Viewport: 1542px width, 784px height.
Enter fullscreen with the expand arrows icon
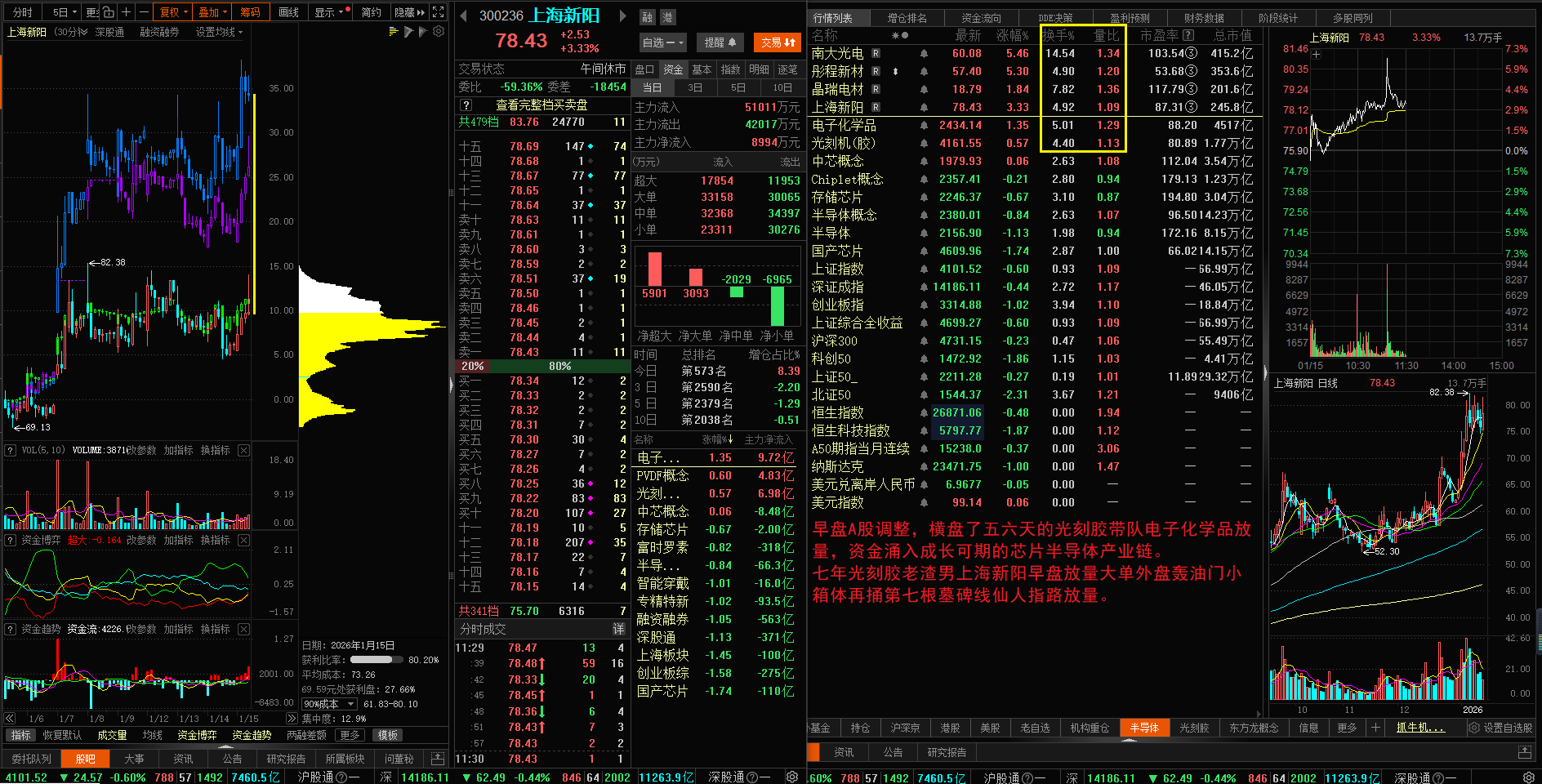[439, 12]
